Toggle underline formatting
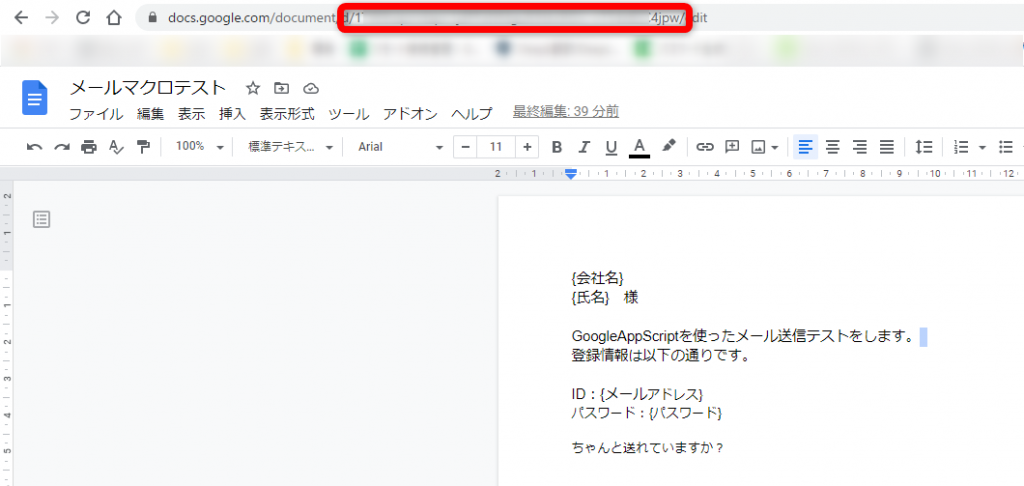Screen dimensions: 1024x486 pos(611,147)
